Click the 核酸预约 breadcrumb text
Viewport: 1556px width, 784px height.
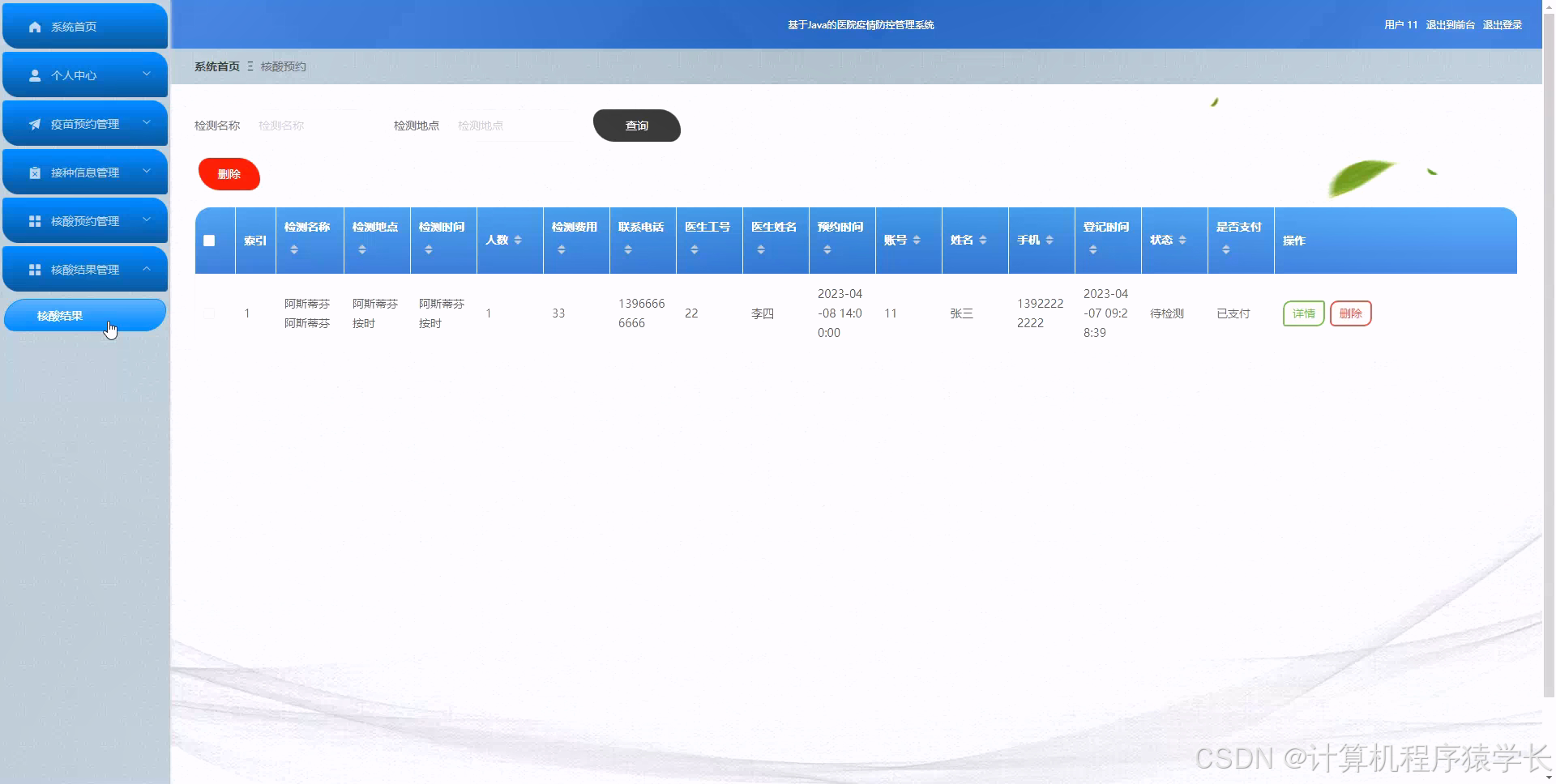[x=283, y=66]
